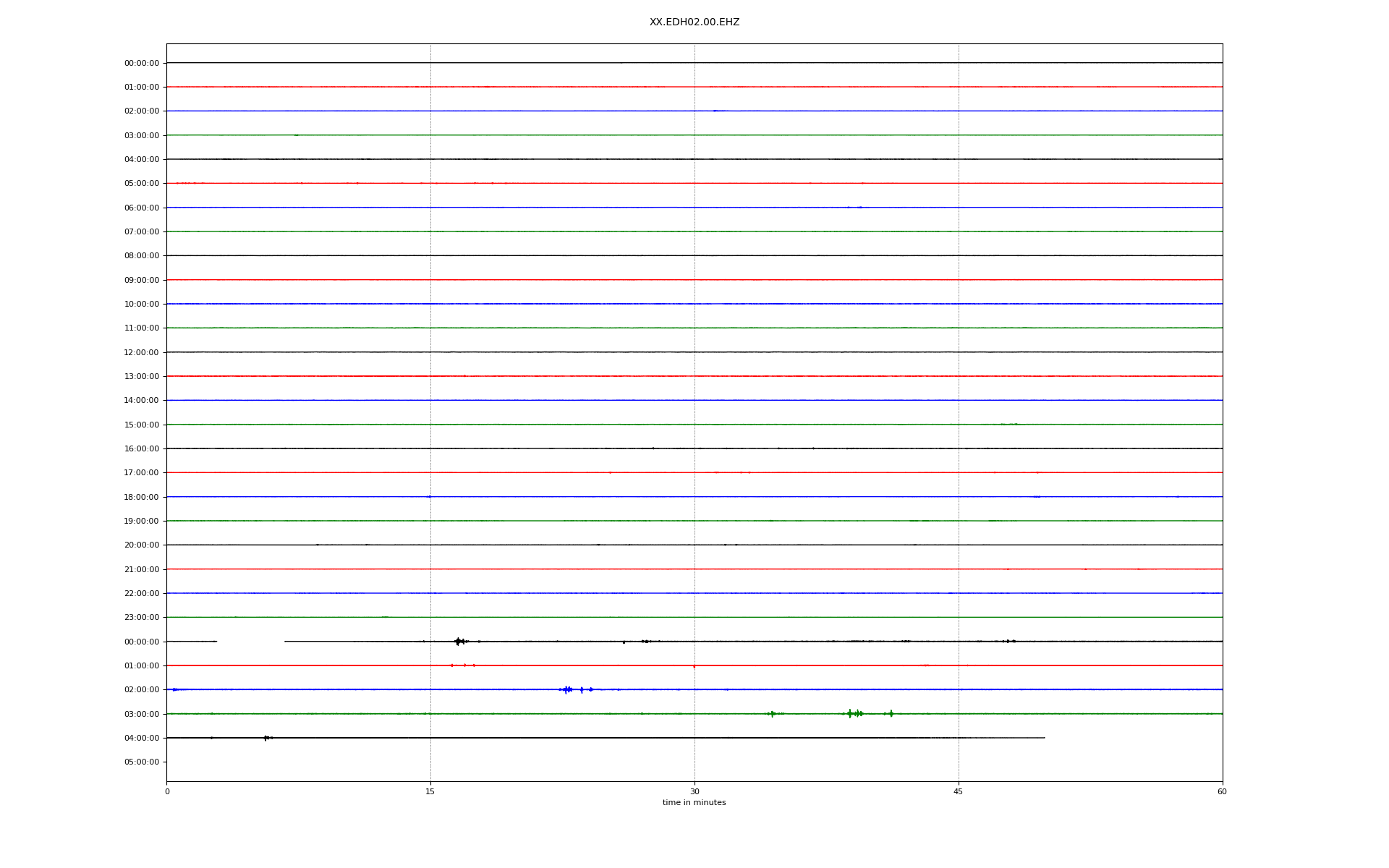Click the plot title XX.EDH02.00.EHZ
The height and width of the screenshot is (868, 1389).
click(694, 22)
